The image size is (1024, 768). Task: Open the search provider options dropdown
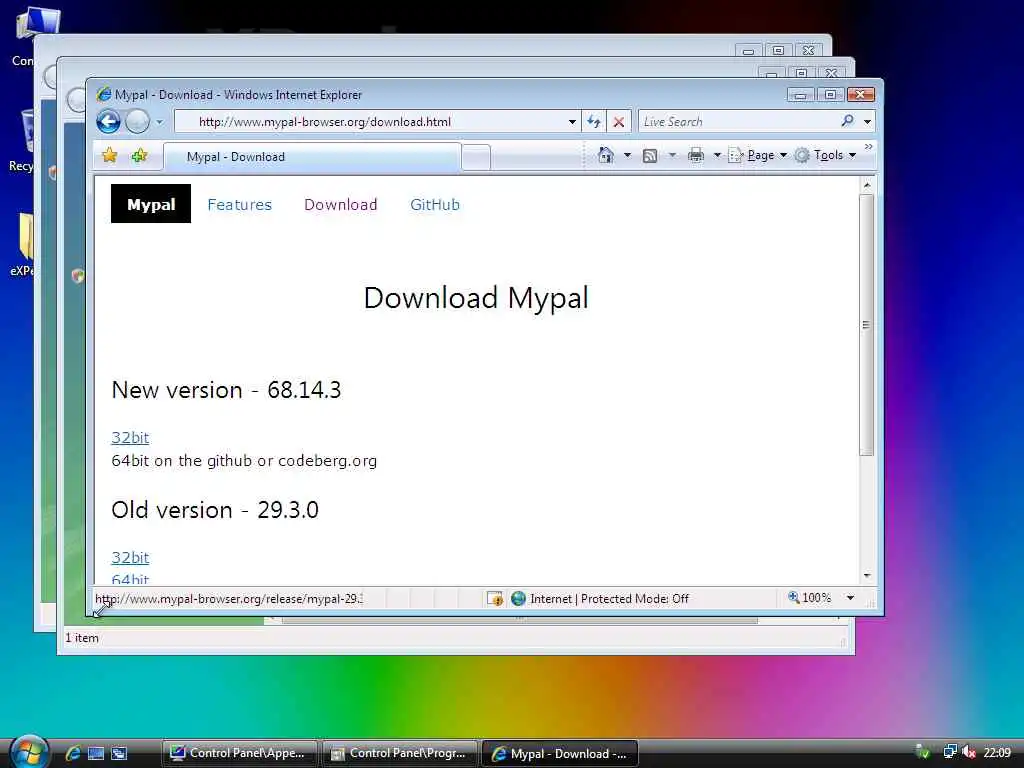tap(867, 121)
